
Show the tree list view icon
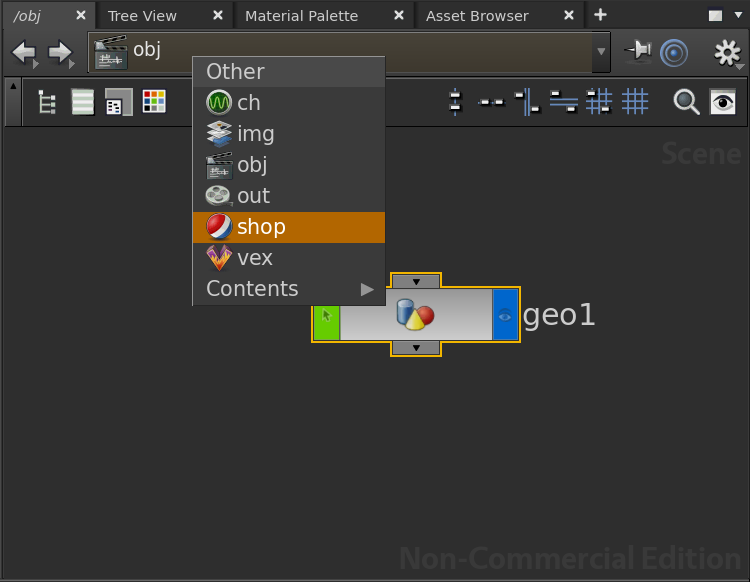(47, 102)
